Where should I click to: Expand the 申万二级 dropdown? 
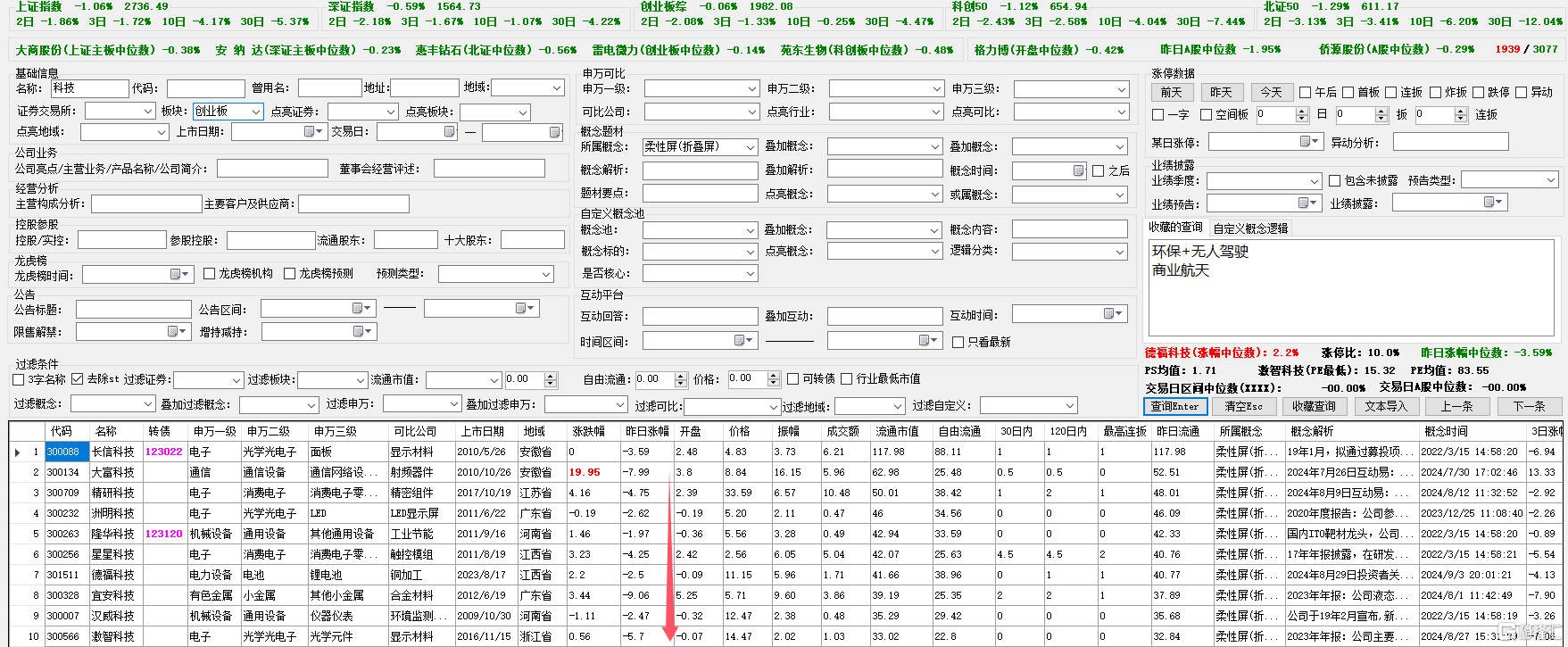coord(937,89)
